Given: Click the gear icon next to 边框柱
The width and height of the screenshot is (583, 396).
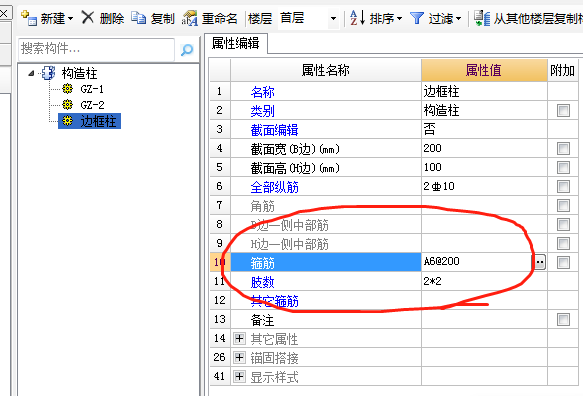Looking at the screenshot, I should pyautogui.click(x=67, y=121).
